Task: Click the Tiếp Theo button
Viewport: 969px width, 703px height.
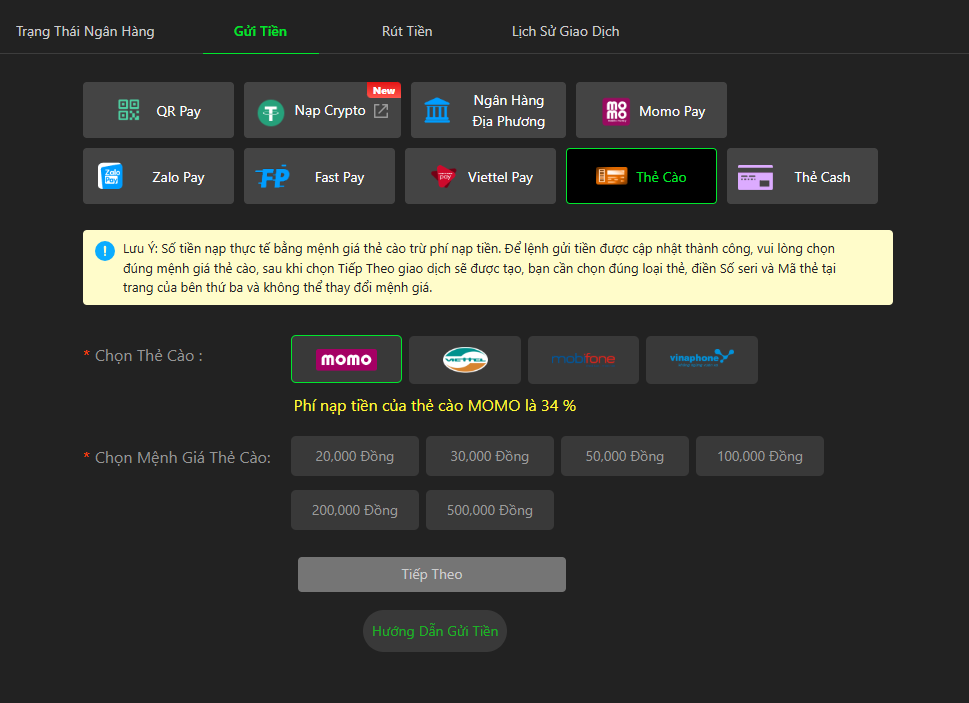Action: [431, 575]
